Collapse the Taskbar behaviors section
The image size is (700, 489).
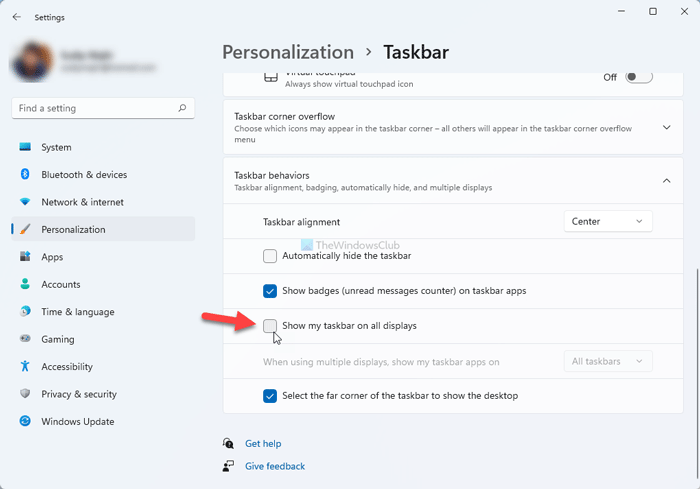coord(666,180)
